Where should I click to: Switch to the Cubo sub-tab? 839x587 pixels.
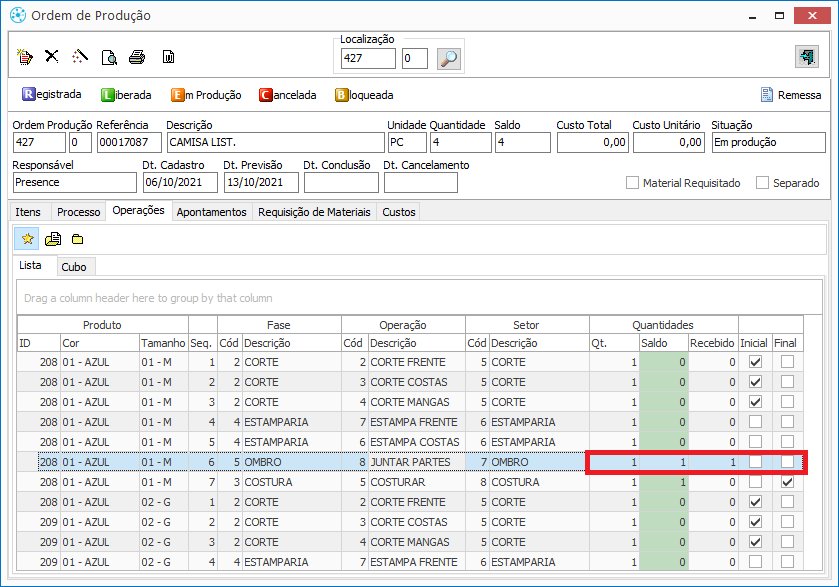click(x=74, y=267)
